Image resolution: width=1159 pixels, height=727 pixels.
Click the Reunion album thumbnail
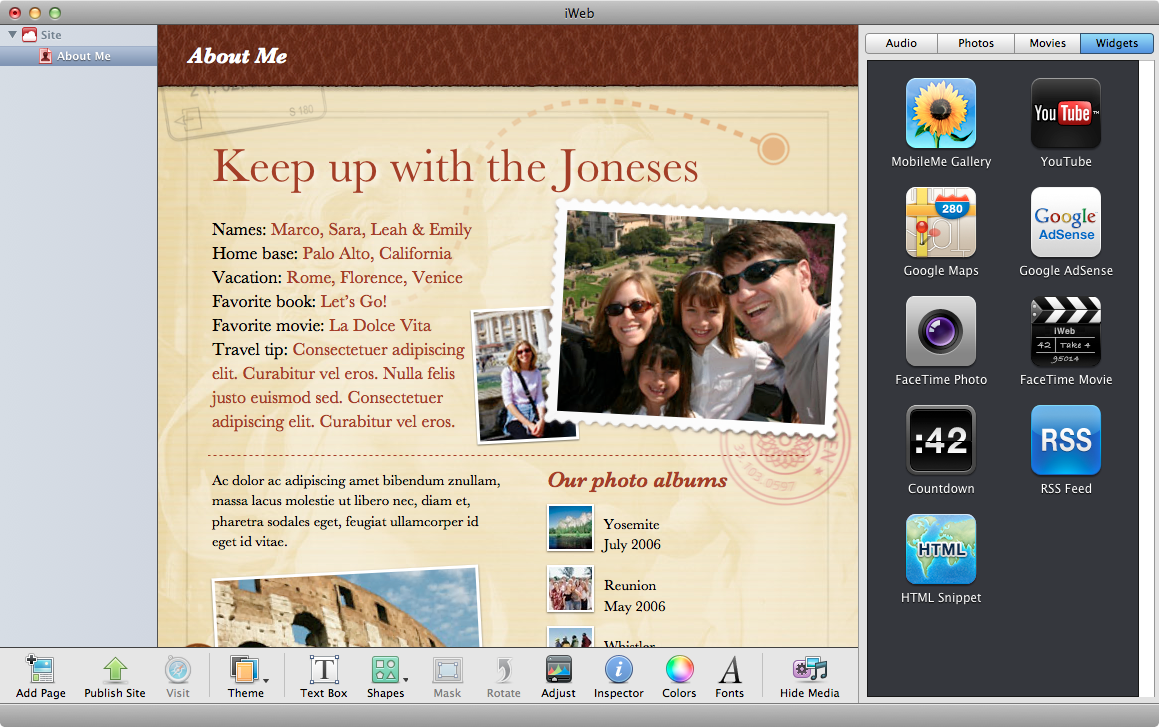pos(570,589)
